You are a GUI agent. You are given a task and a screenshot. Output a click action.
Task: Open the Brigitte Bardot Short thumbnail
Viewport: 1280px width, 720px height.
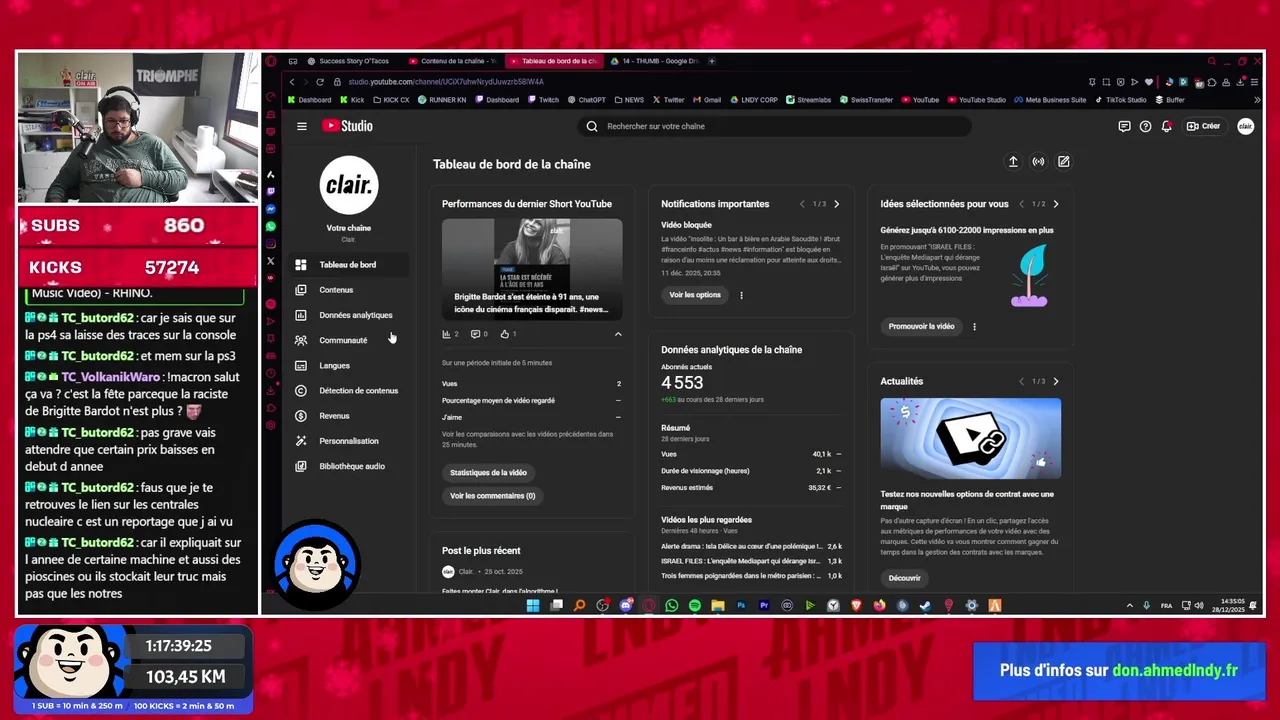coord(532,269)
